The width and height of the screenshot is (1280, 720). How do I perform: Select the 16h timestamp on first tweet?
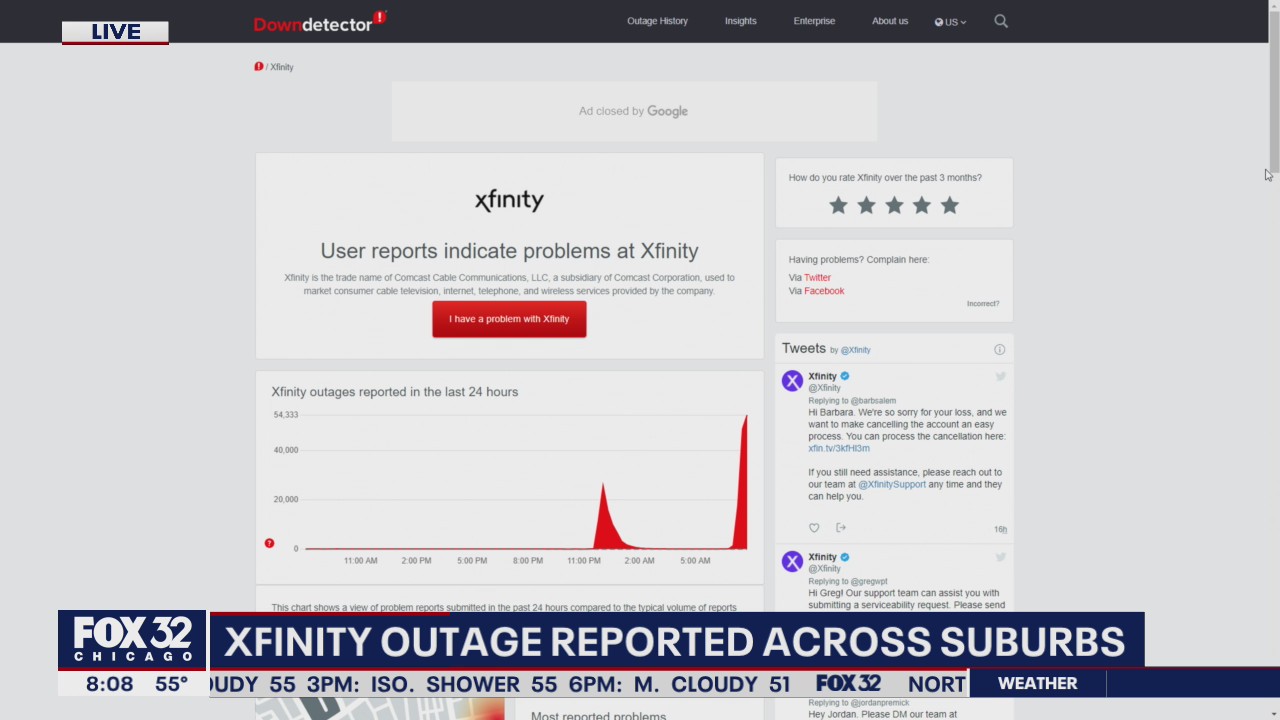pos(1000,529)
